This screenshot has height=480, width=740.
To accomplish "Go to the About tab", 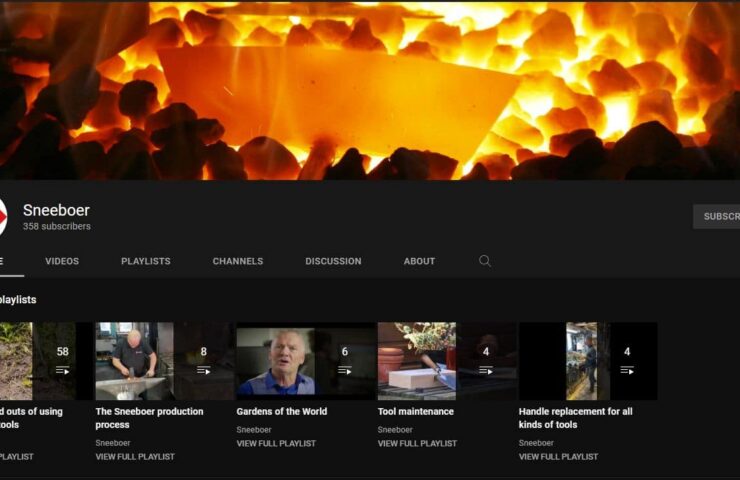I will coord(419,261).
